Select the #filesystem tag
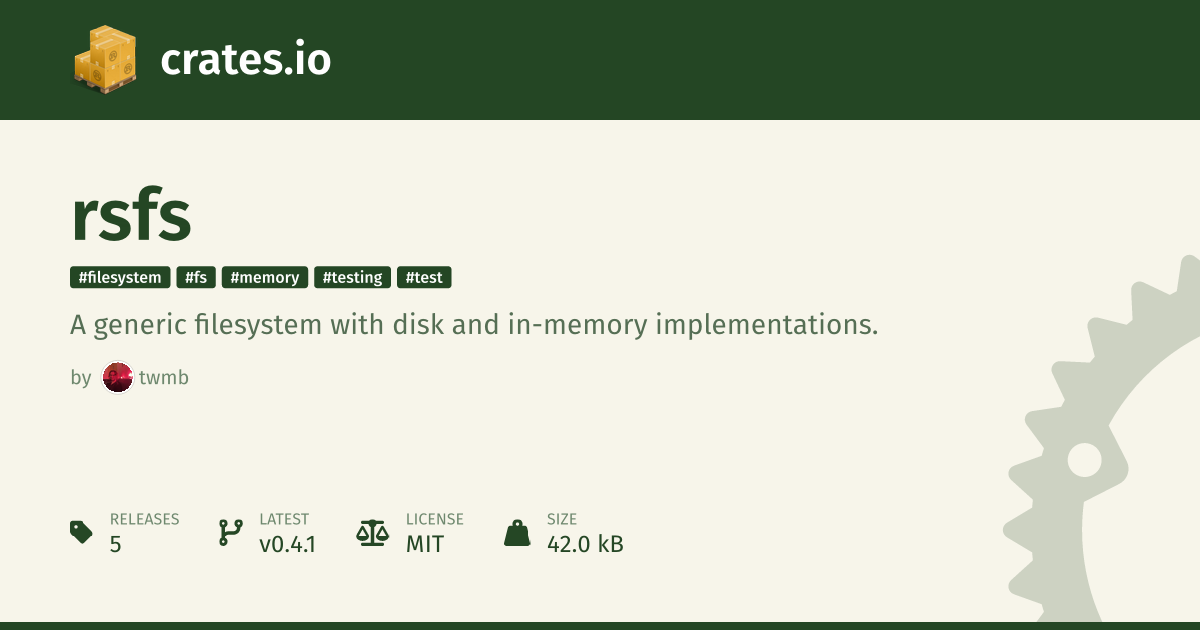The width and height of the screenshot is (1200, 630). pos(120,277)
